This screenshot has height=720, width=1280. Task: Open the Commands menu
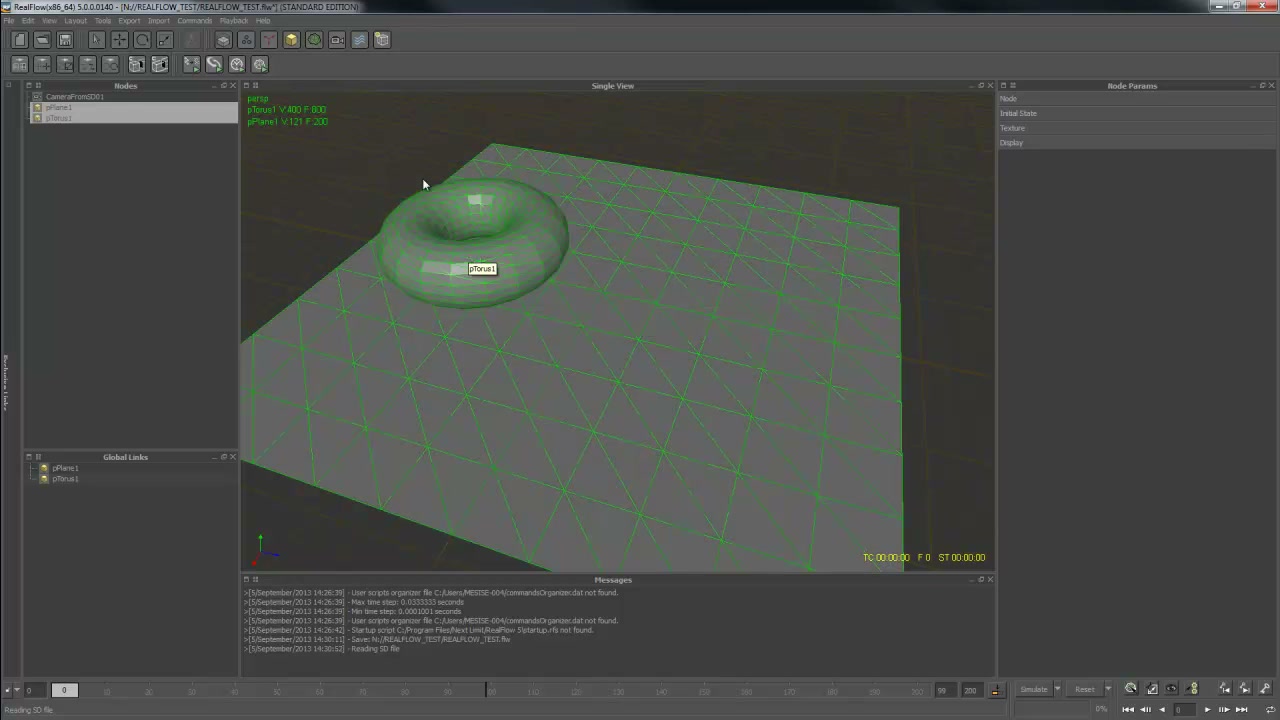[x=195, y=21]
